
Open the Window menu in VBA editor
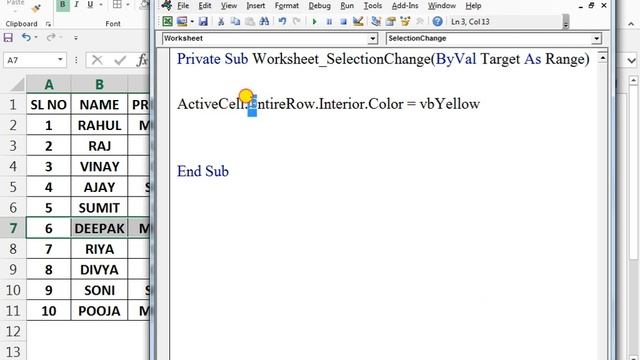tap(442, 6)
